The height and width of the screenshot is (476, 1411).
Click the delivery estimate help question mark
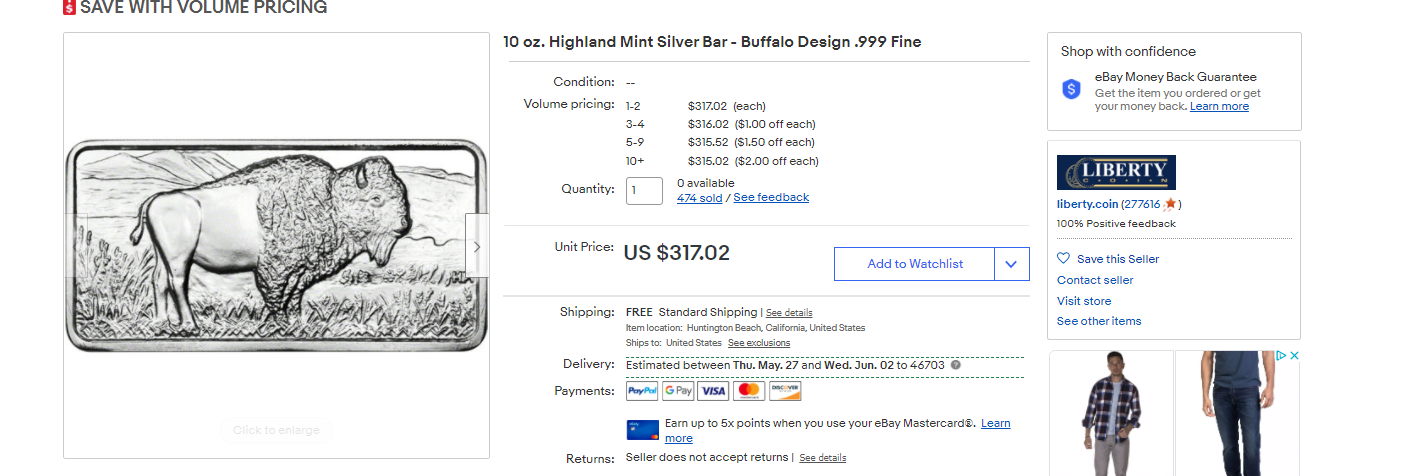[x=956, y=365]
